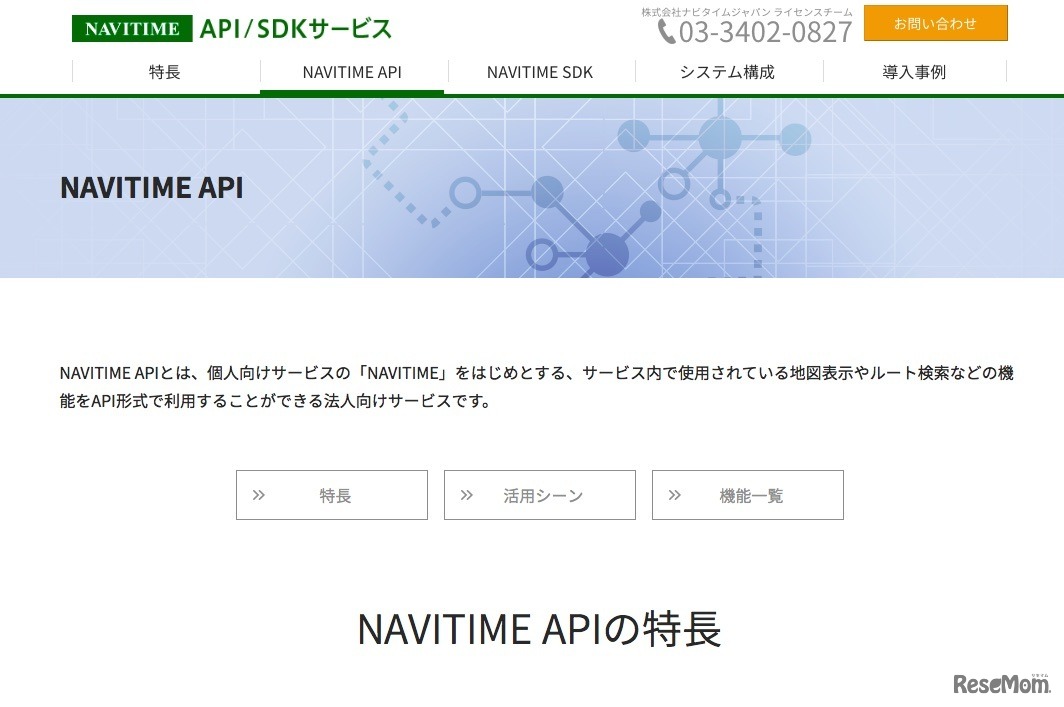The width and height of the screenshot is (1064, 707).
Task: Click the double-chevron icon in the 特長 box
Action: pos(259,493)
